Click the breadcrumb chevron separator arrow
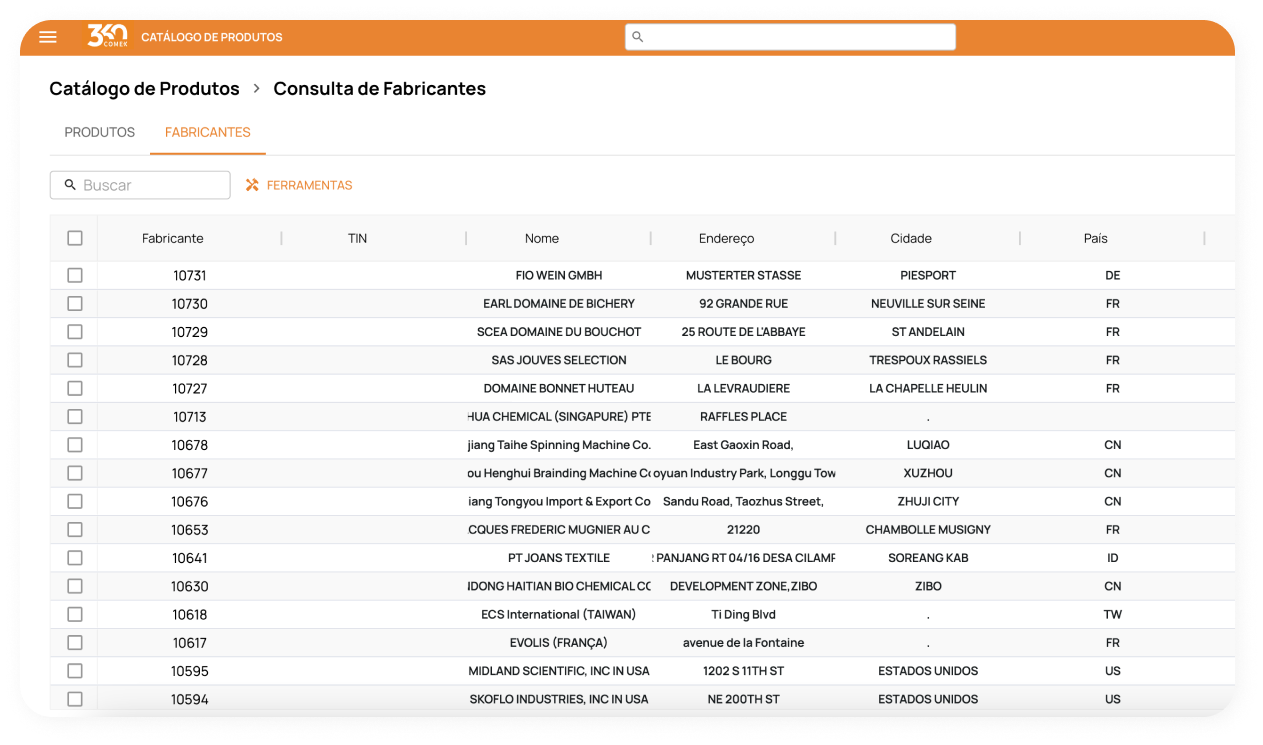The width and height of the screenshot is (1263, 745). pyautogui.click(x=256, y=89)
